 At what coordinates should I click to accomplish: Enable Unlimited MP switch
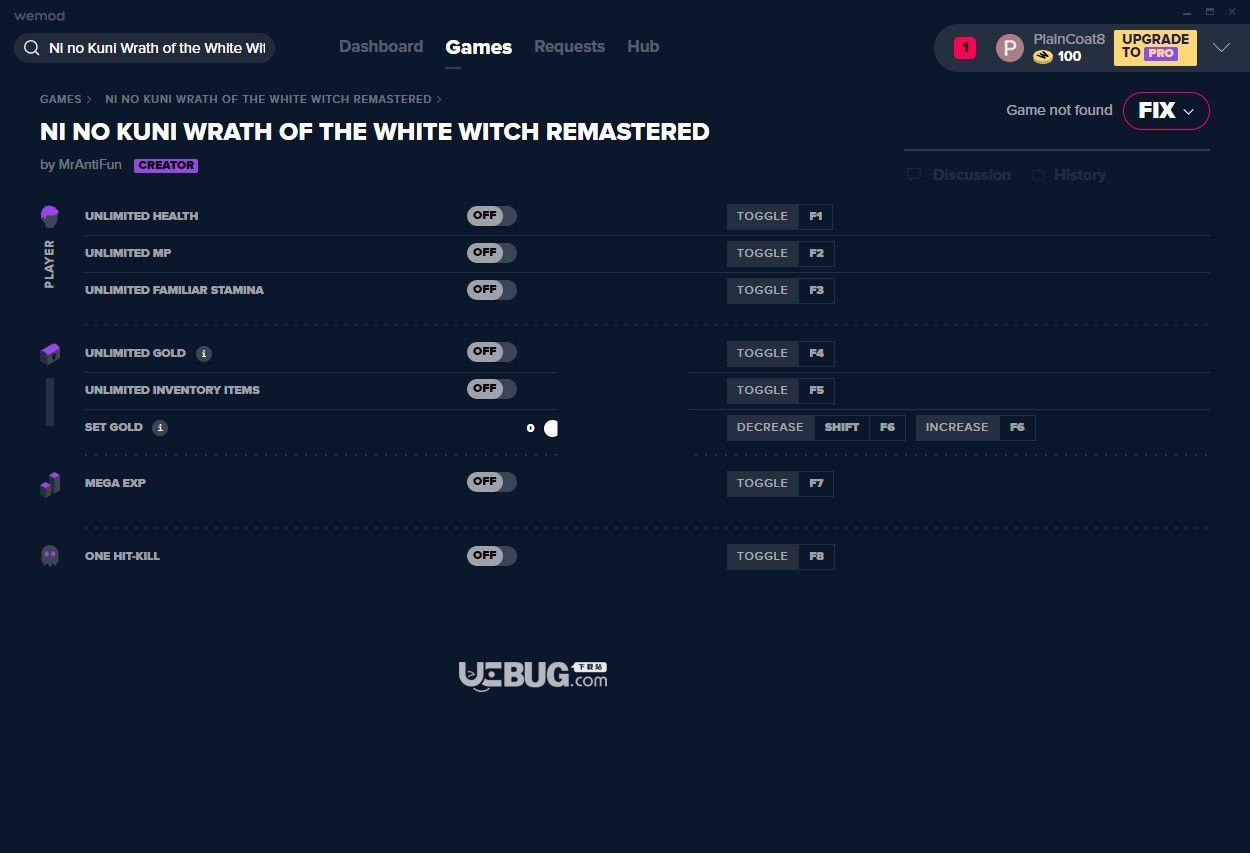(492, 253)
